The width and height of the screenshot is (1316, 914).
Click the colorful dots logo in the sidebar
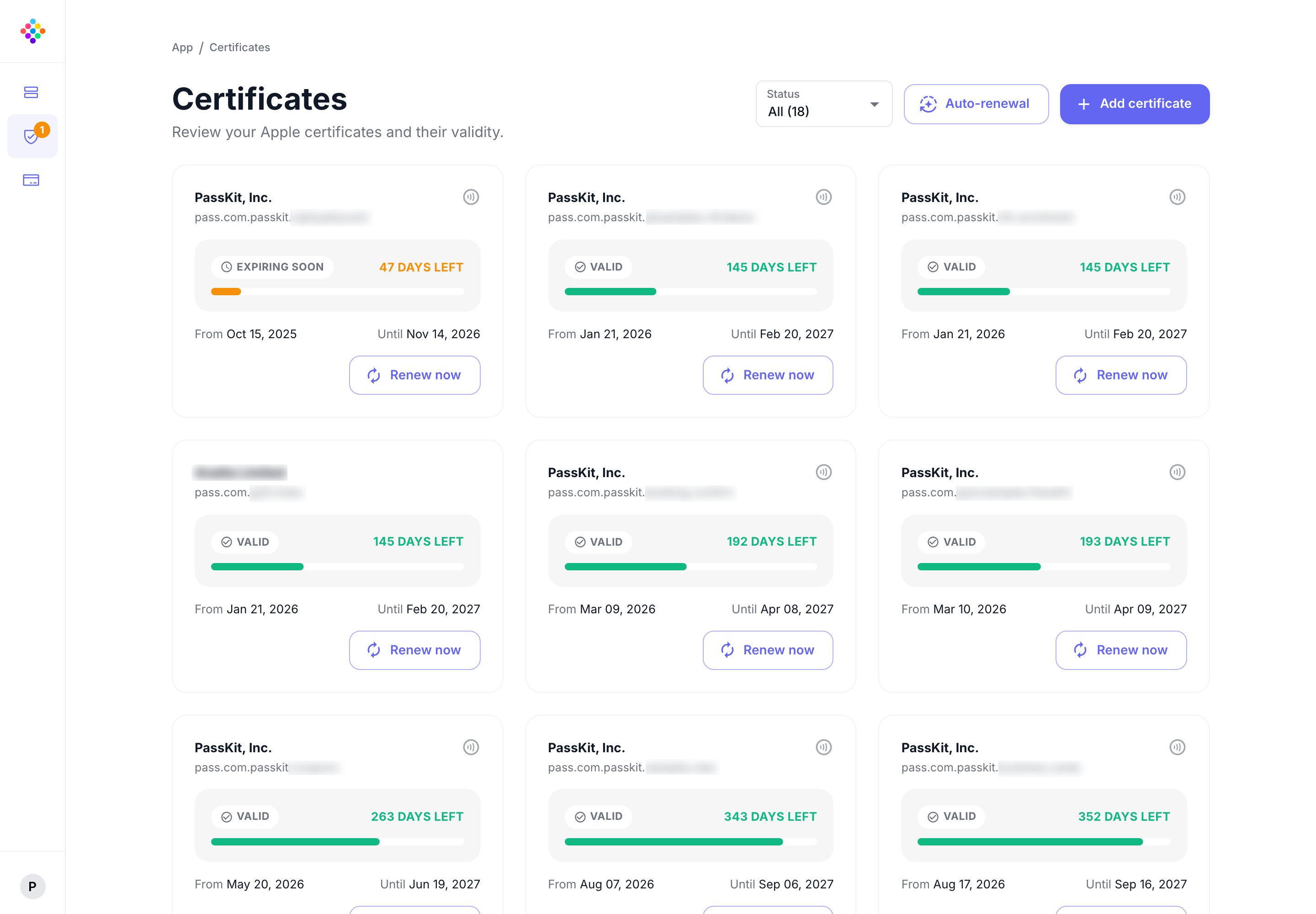[x=32, y=31]
